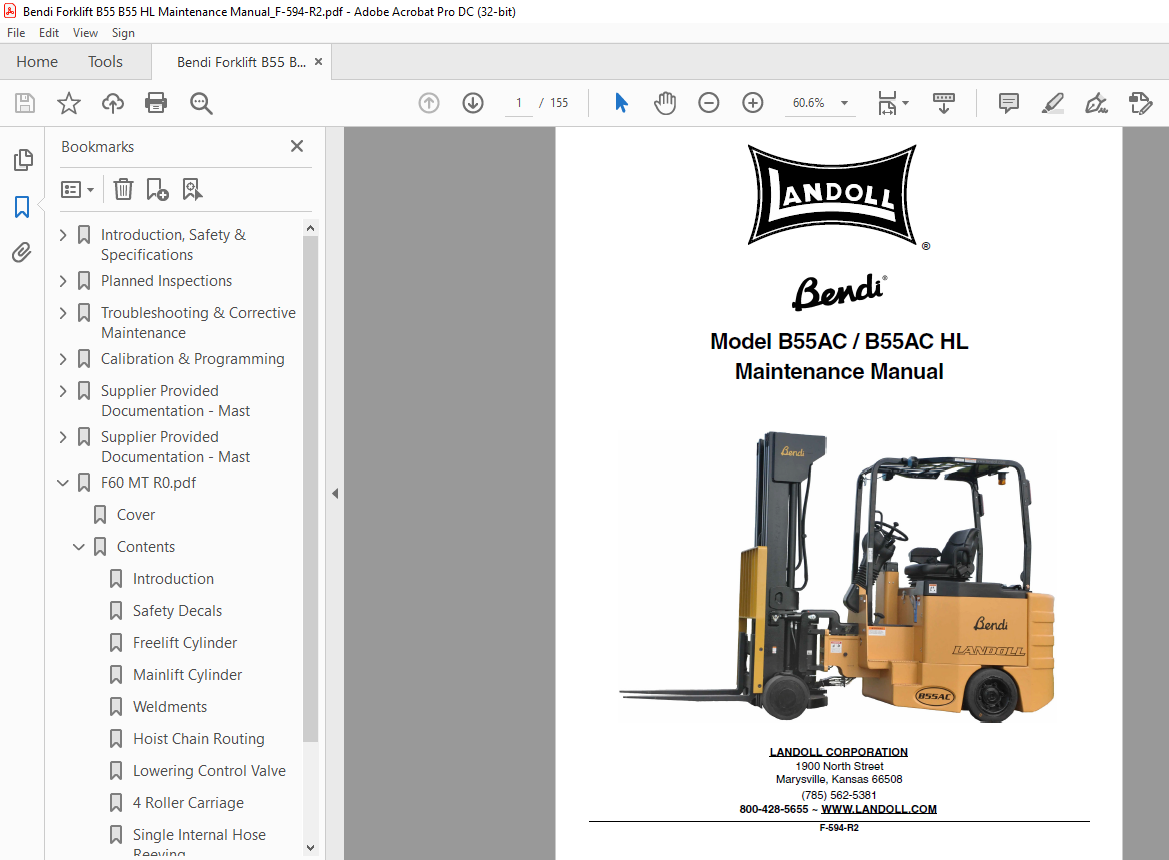Click the stamp/share tool icon at toolbar end
This screenshot has width=1169, height=860.
(1140, 103)
